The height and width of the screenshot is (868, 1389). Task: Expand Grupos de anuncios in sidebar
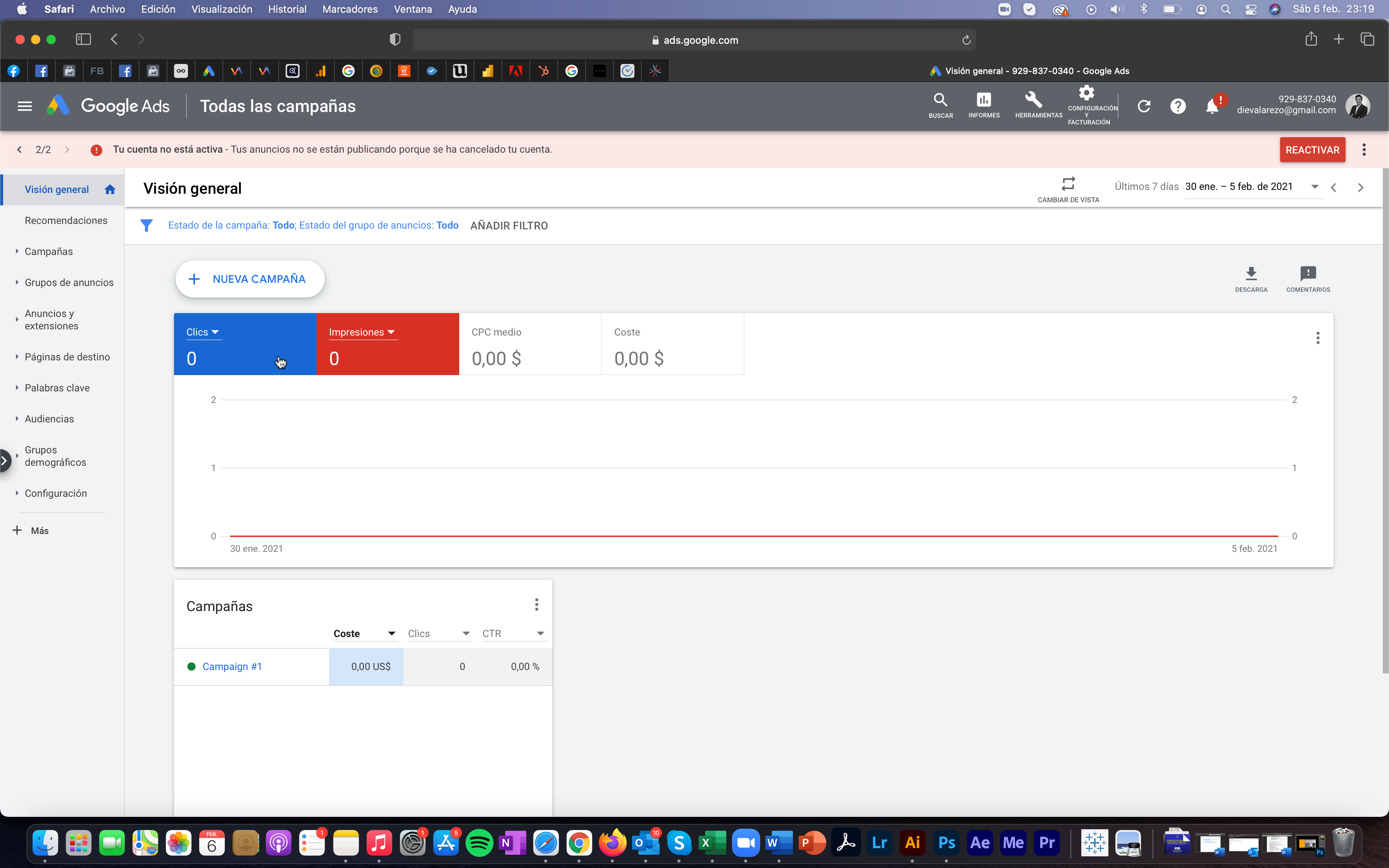coord(17,282)
